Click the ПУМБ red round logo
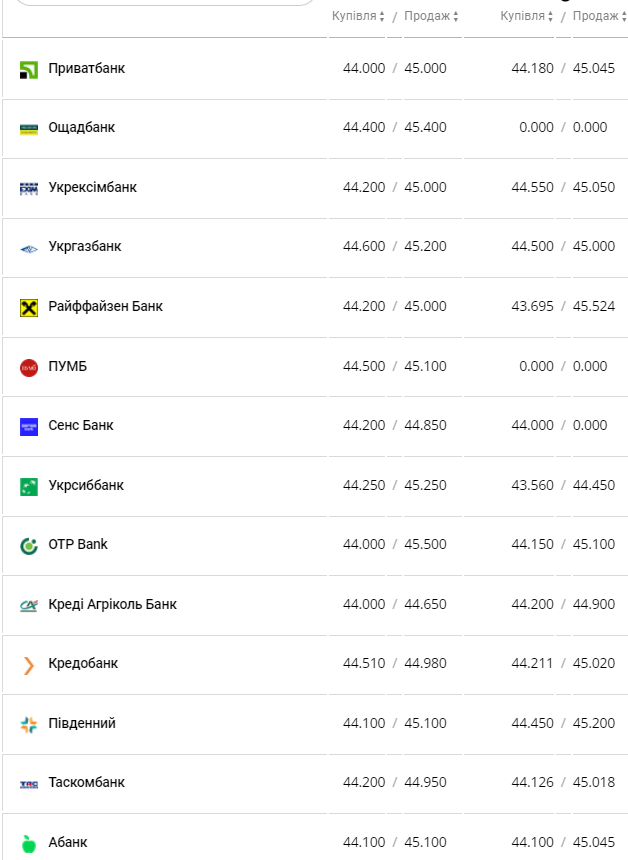 pos(28,367)
